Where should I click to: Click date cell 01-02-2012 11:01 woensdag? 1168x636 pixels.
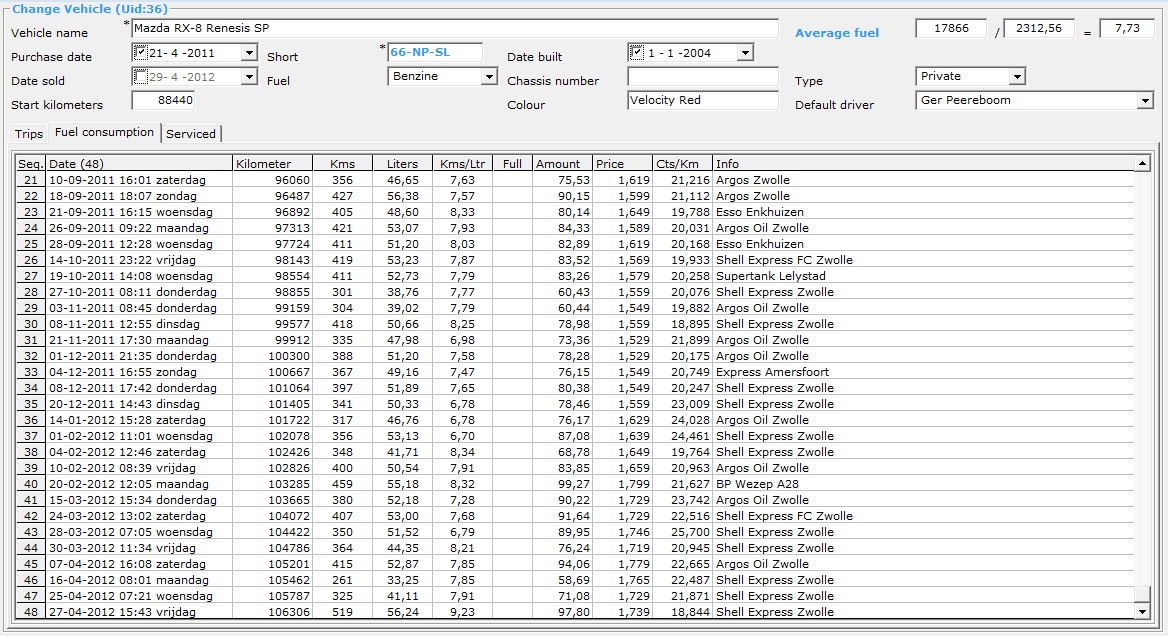coord(139,436)
